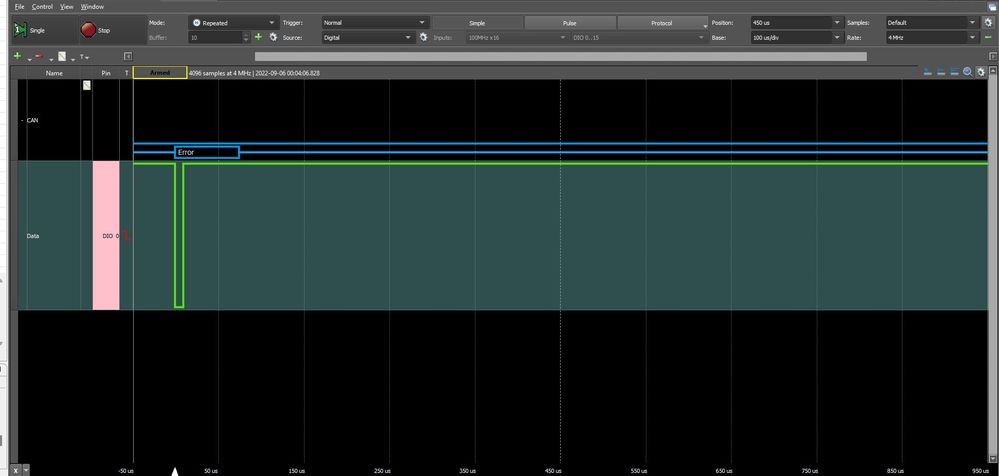The height and width of the screenshot is (476, 999).
Task: Click the green plus to add a signal
Action: (17, 57)
